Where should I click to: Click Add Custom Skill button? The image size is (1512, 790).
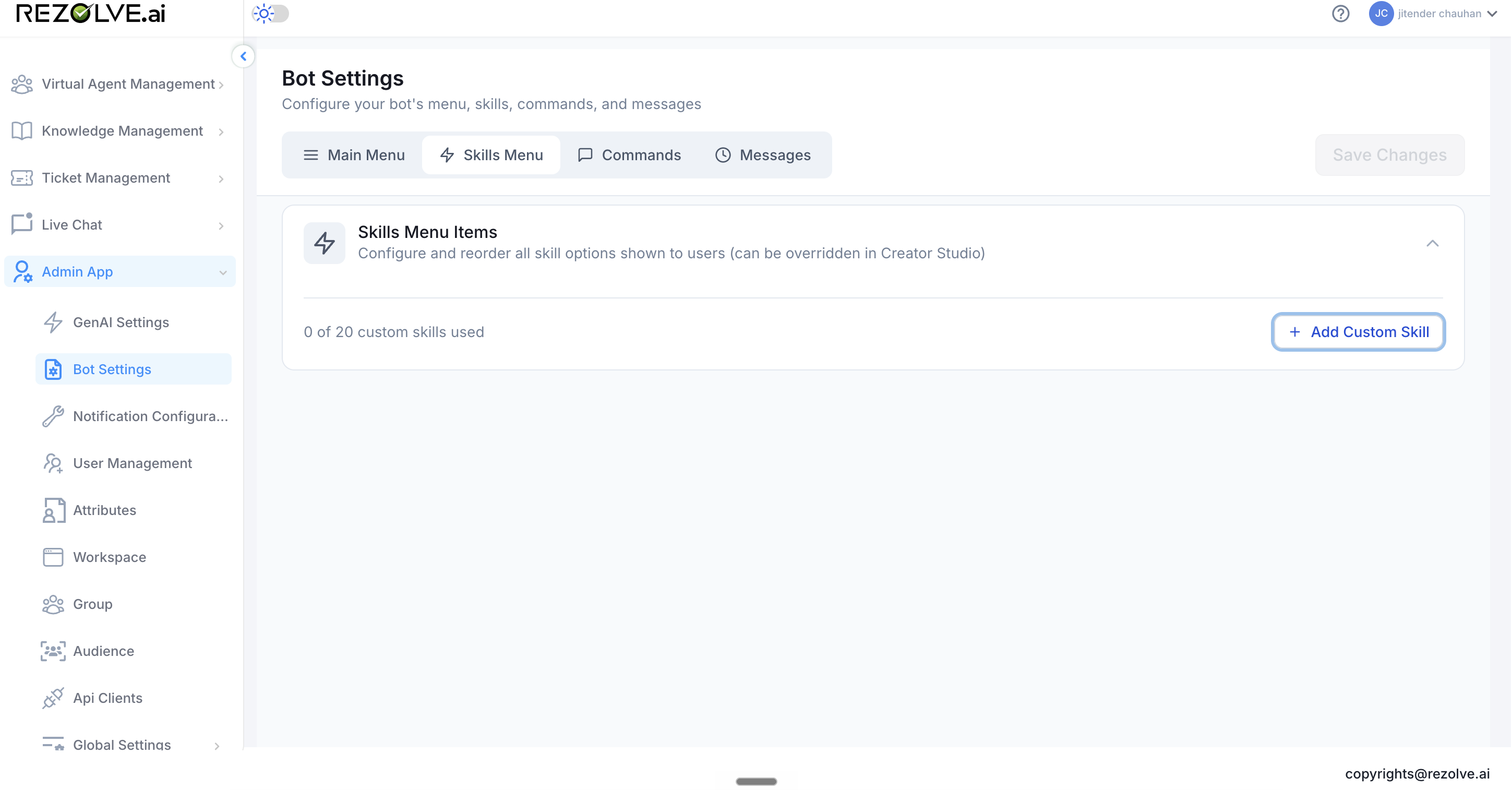pyautogui.click(x=1358, y=332)
